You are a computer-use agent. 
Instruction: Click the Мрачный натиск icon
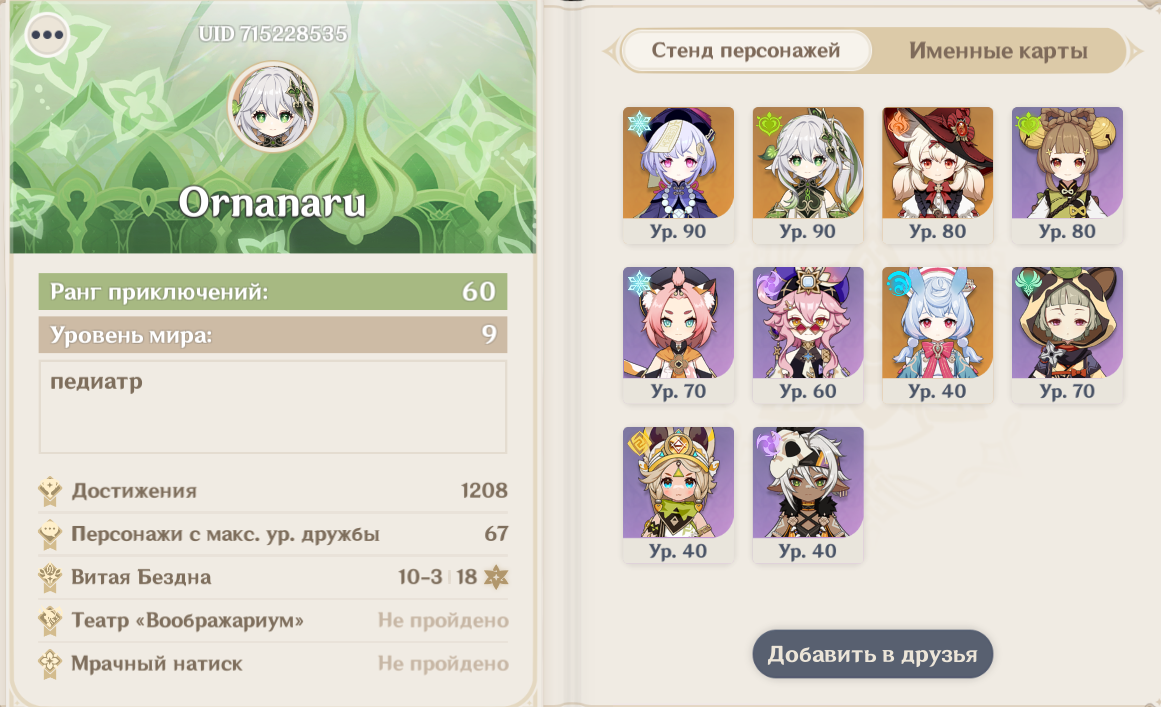click(x=50, y=663)
